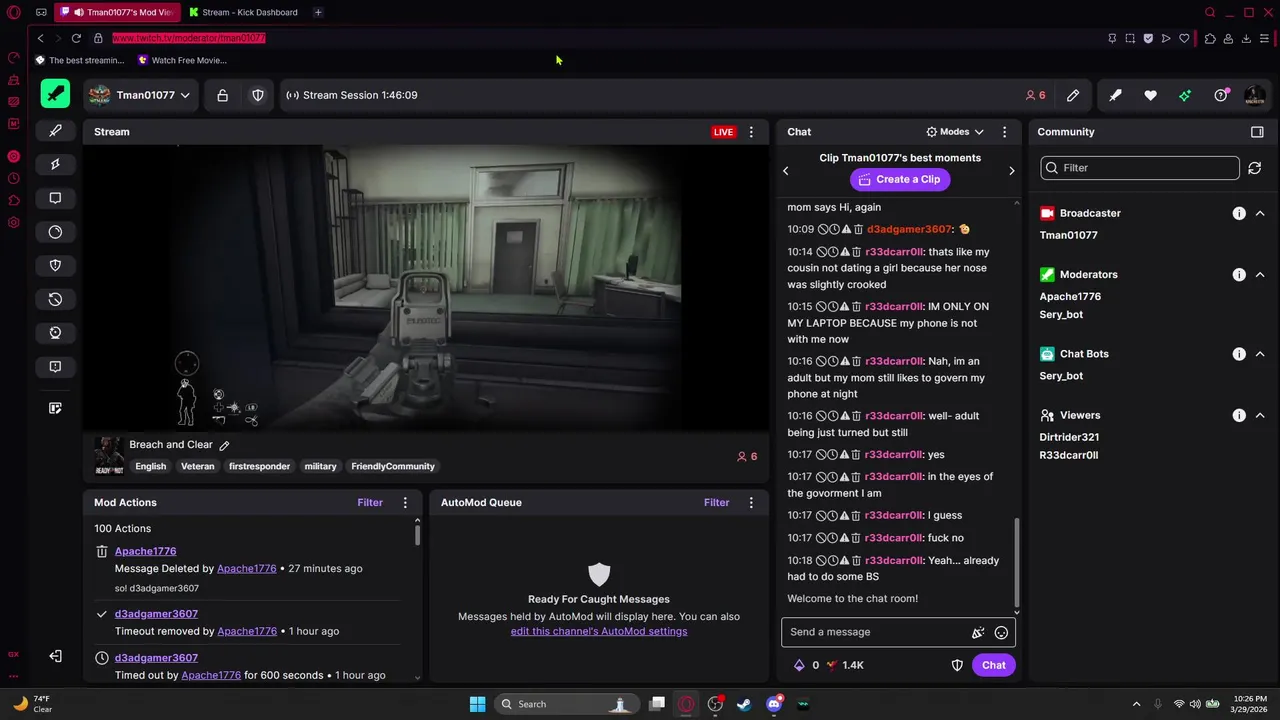The image size is (1280, 720).
Task: Click Create a Clip button
Action: (x=899, y=179)
